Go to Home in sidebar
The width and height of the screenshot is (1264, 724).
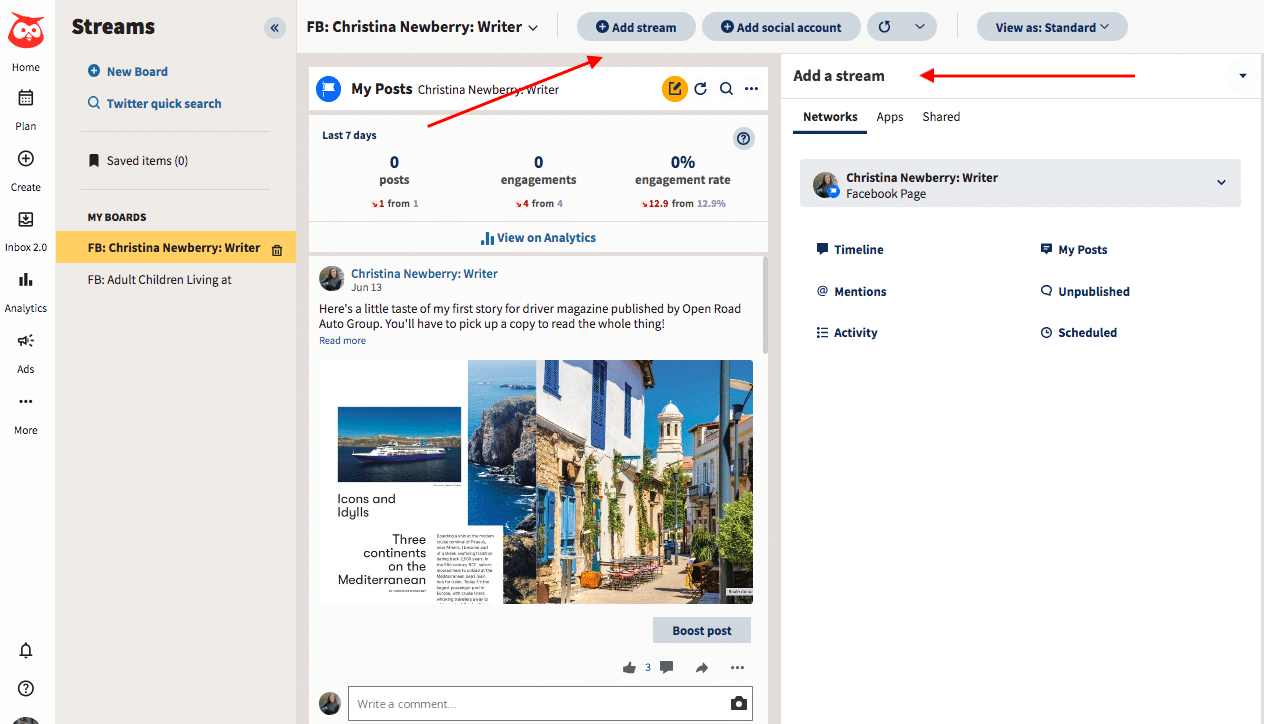(x=26, y=67)
